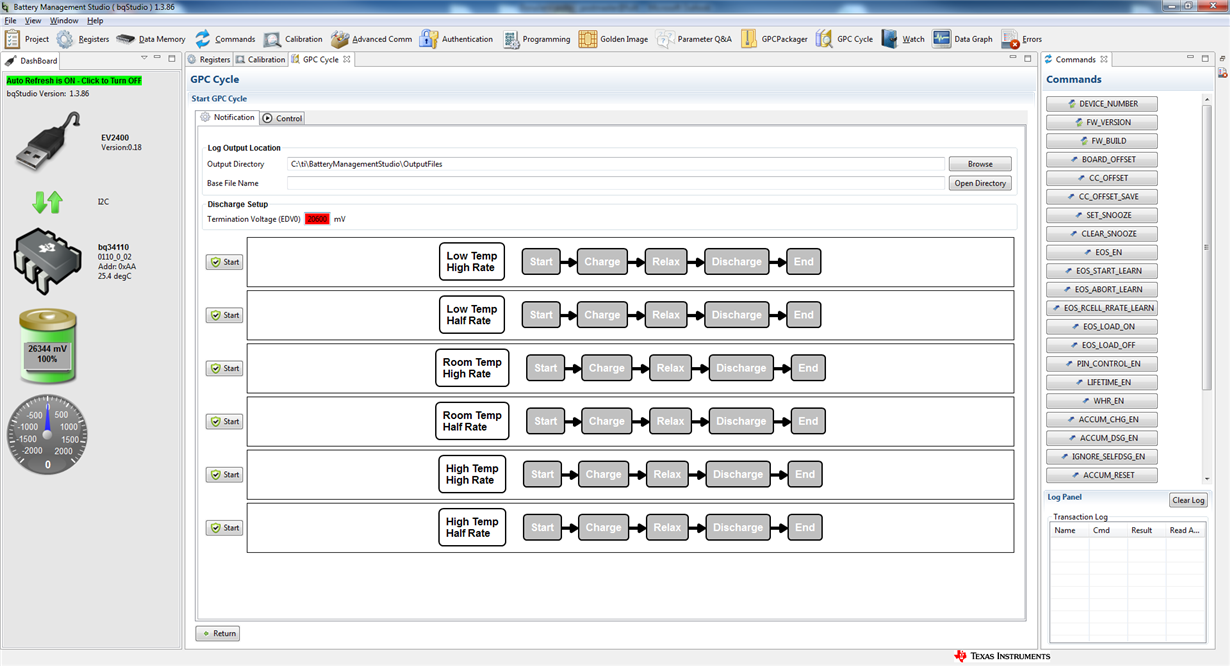Click the Return button

pyautogui.click(x=218, y=633)
